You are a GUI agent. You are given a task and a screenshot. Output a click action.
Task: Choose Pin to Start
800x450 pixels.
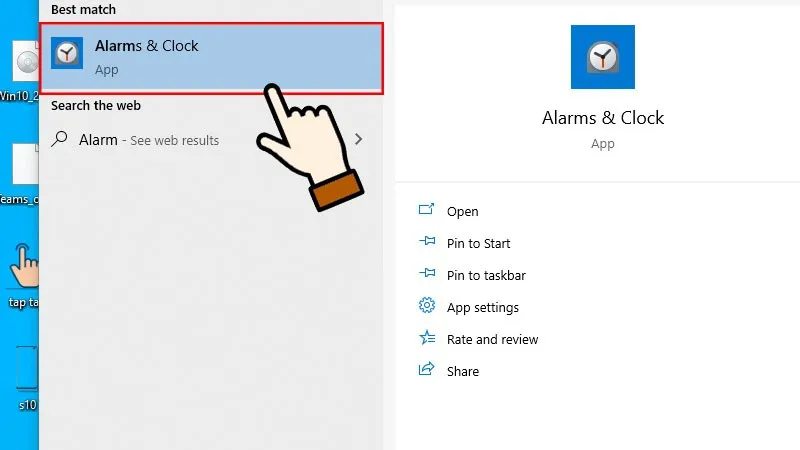point(478,243)
